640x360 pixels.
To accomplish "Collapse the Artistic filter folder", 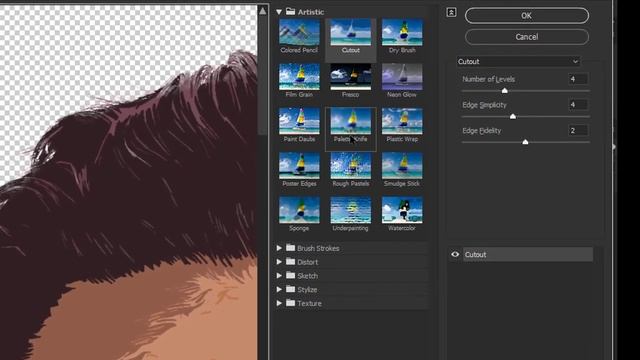I will pyautogui.click(x=279, y=12).
